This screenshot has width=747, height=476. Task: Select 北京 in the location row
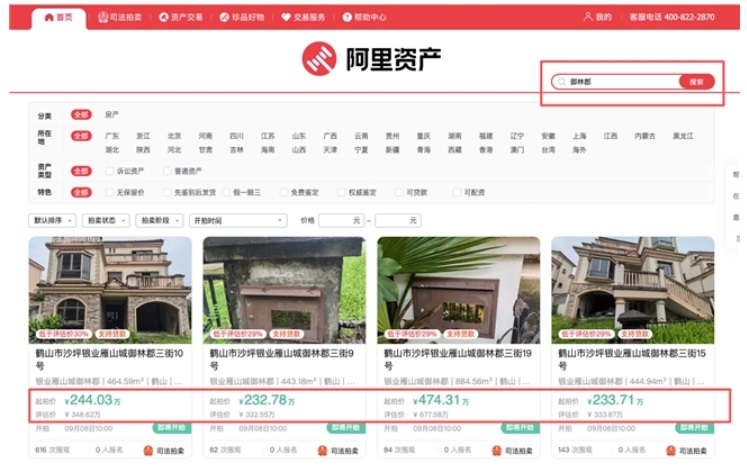point(174,136)
